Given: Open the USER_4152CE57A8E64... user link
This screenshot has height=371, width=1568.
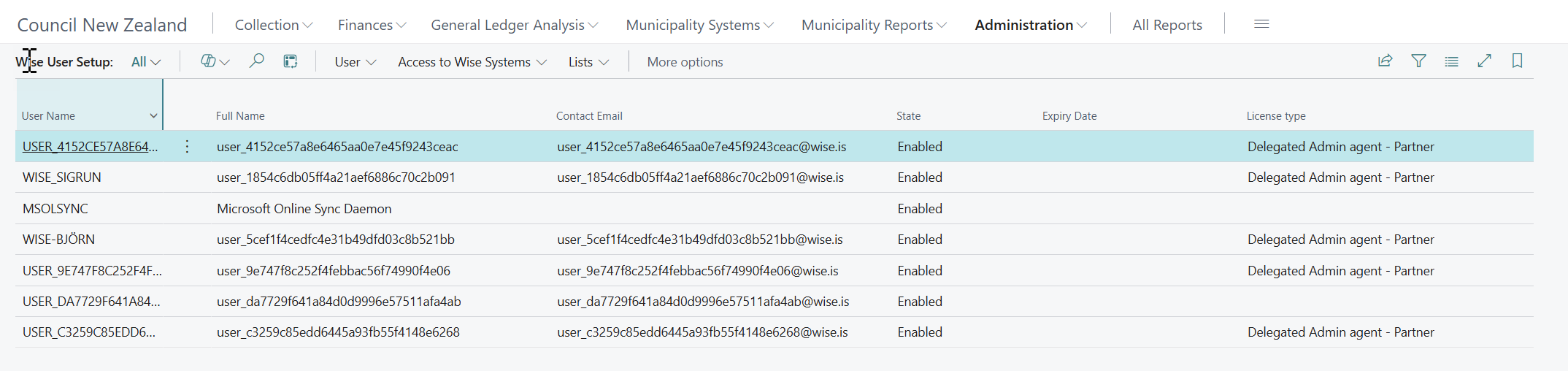Looking at the screenshot, I should [90, 147].
